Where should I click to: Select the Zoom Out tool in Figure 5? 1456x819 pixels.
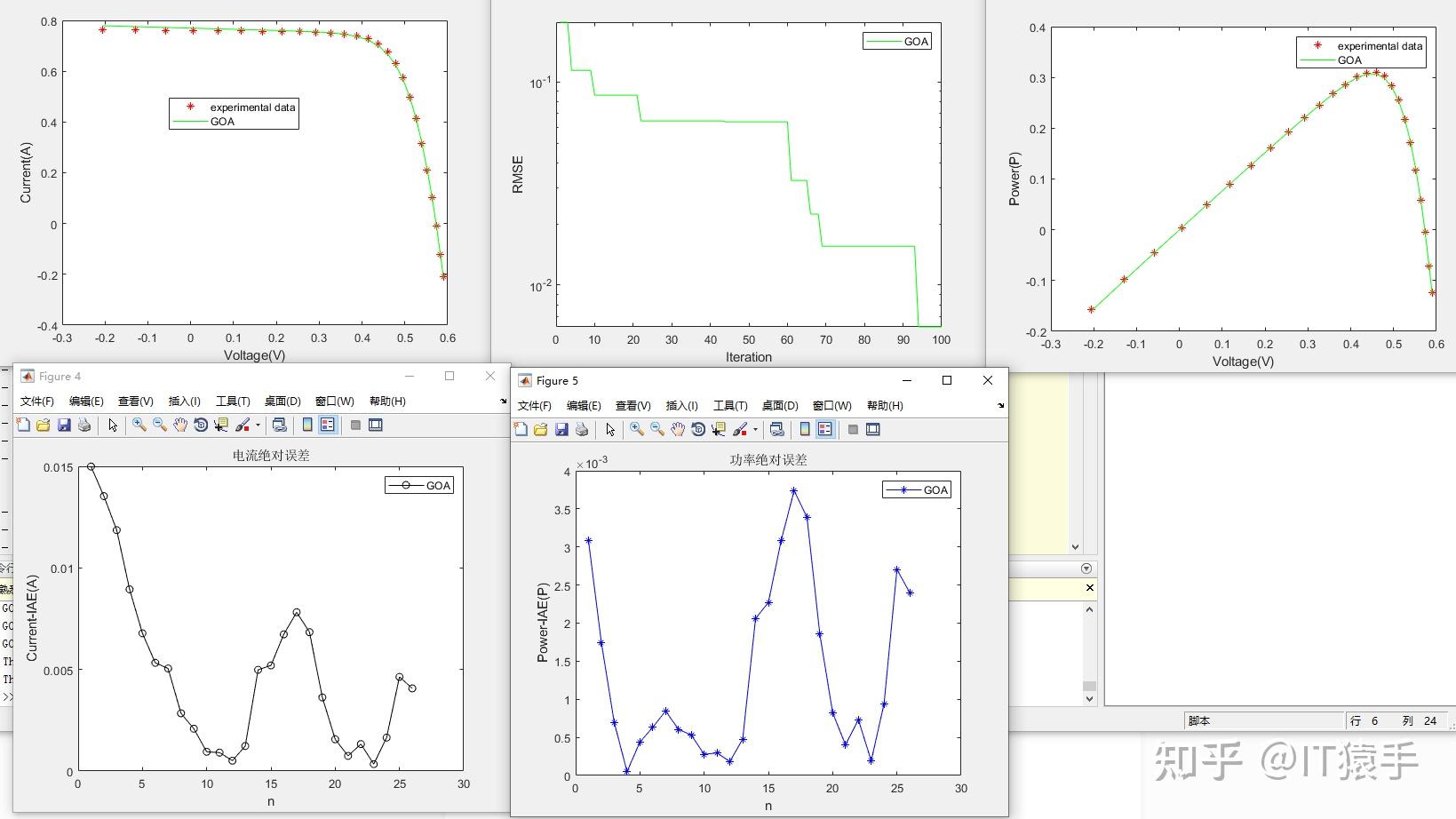point(657,429)
